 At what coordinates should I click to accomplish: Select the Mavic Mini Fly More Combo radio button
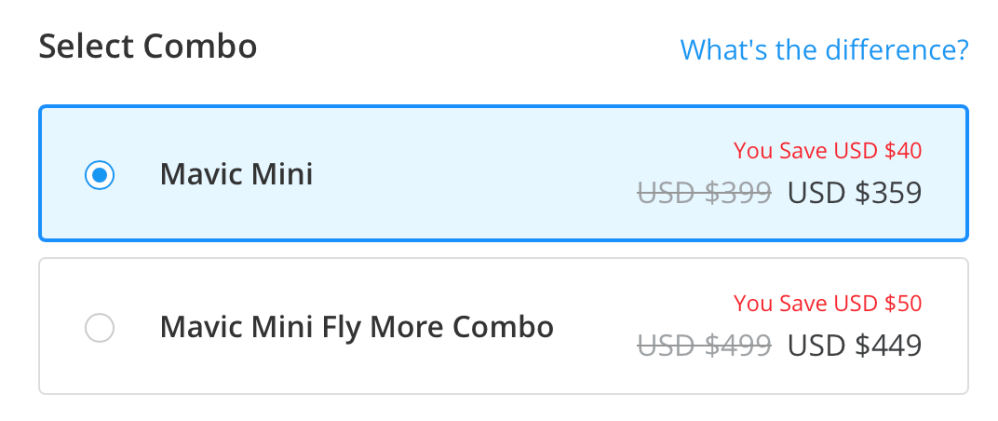pyautogui.click(x=99, y=327)
